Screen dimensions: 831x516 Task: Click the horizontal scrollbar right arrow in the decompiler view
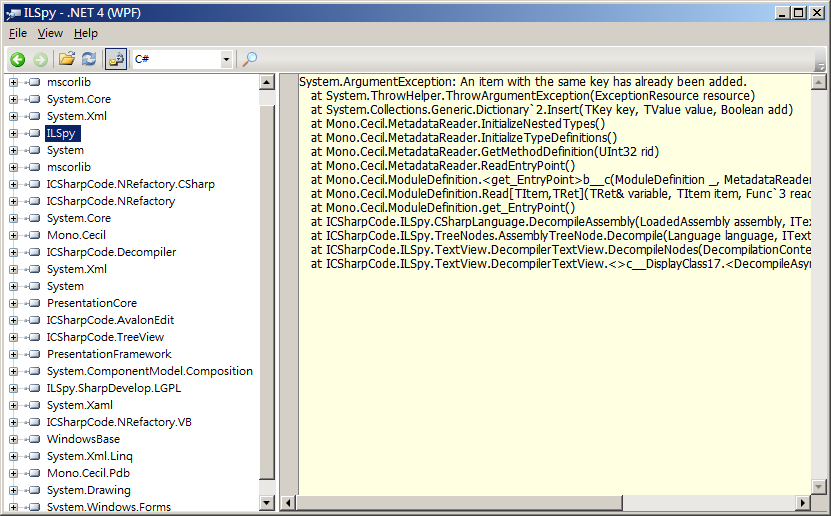[x=804, y=502]
